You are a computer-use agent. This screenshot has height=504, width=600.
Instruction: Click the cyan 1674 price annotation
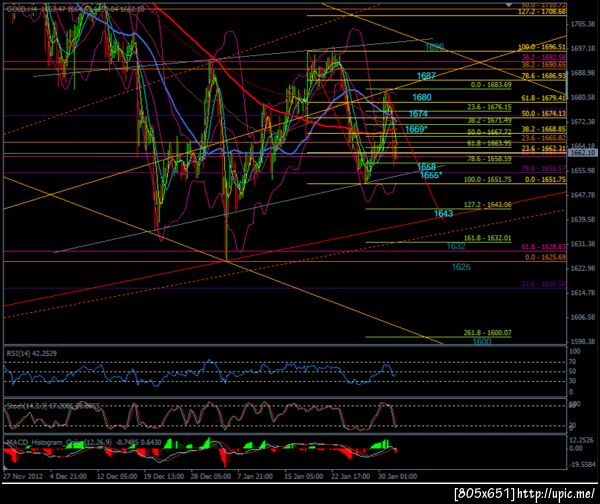tap(418, 114)
